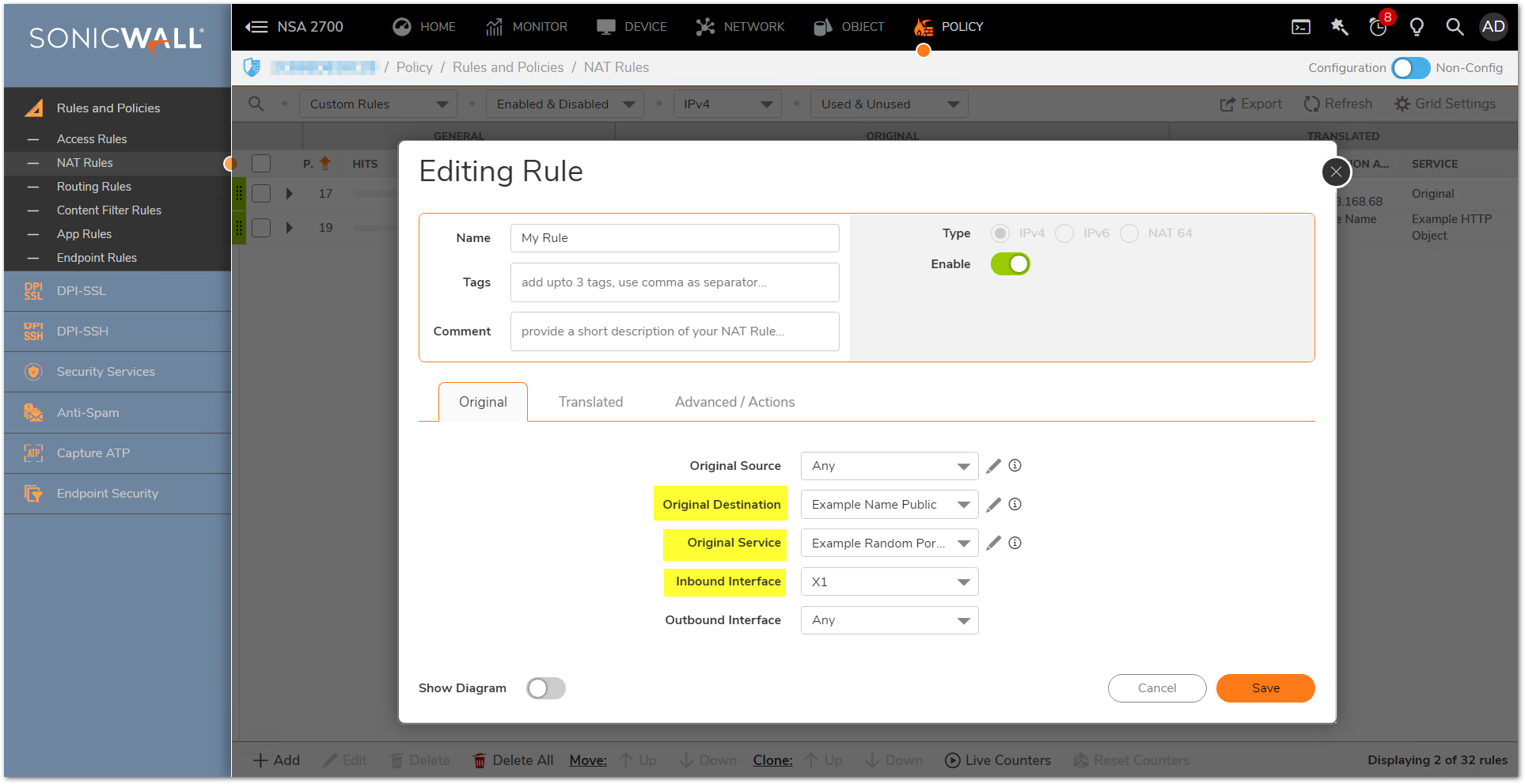Click the info icon next to Original Service
This screenshot has height=784, width=1525.
[x=1015, y=543]
